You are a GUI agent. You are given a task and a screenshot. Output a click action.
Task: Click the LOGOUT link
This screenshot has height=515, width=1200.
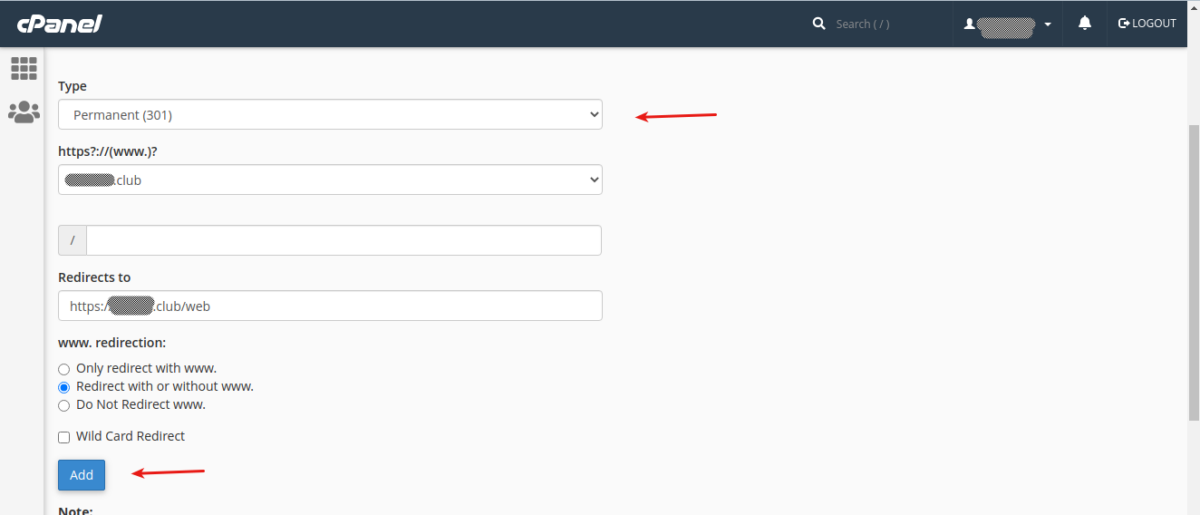(1153, 23)
